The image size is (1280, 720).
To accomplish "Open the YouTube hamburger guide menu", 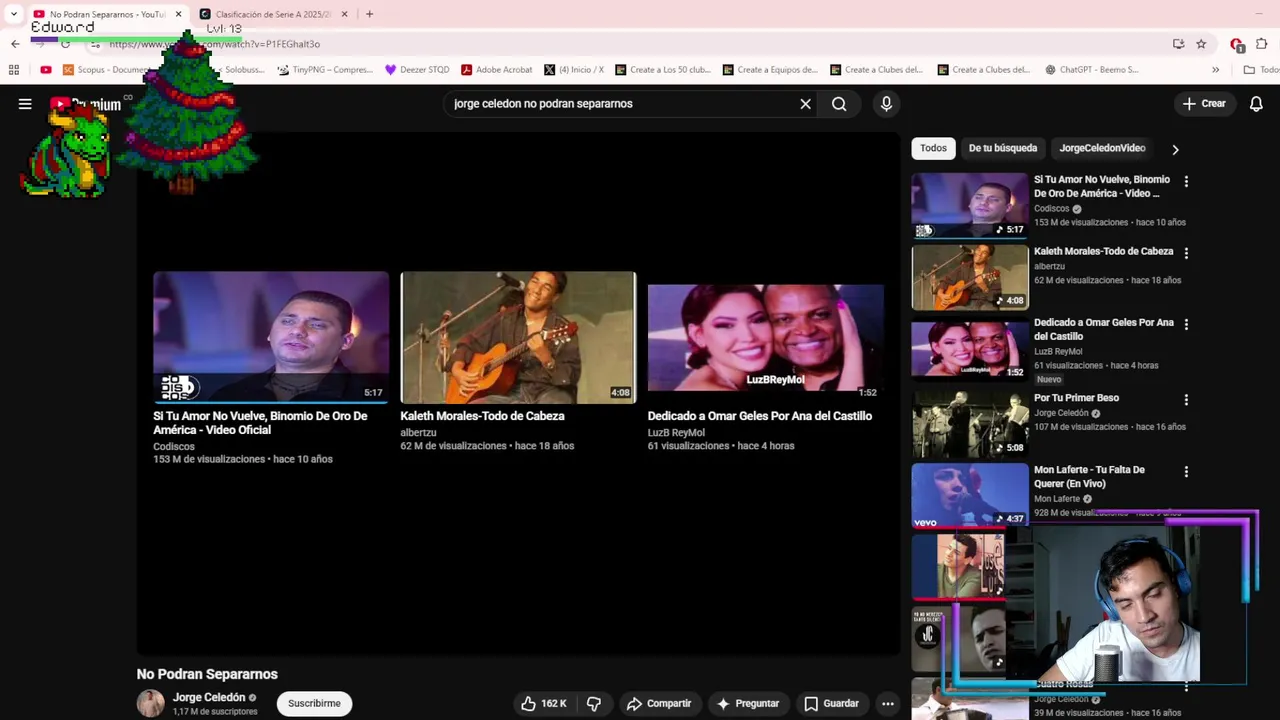I will (25, 103).
